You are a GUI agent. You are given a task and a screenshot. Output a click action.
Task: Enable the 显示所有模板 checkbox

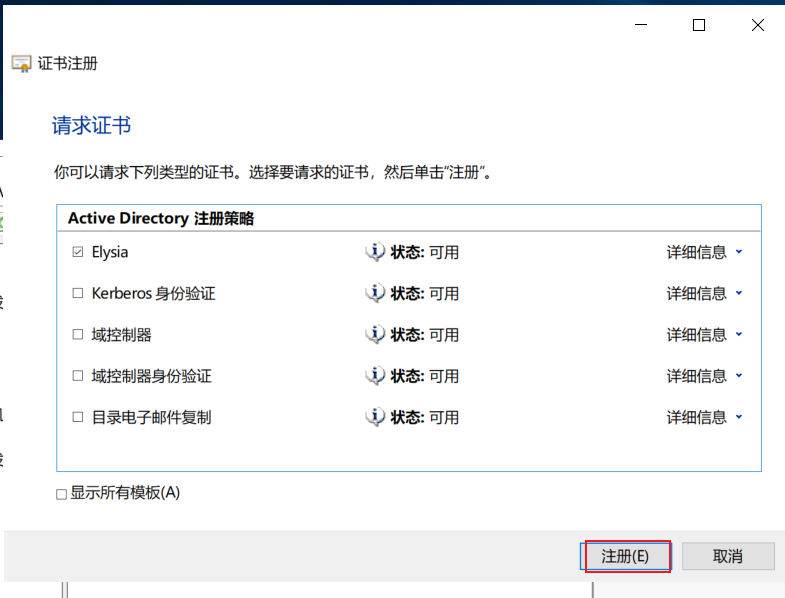click(x=62, y=494)
